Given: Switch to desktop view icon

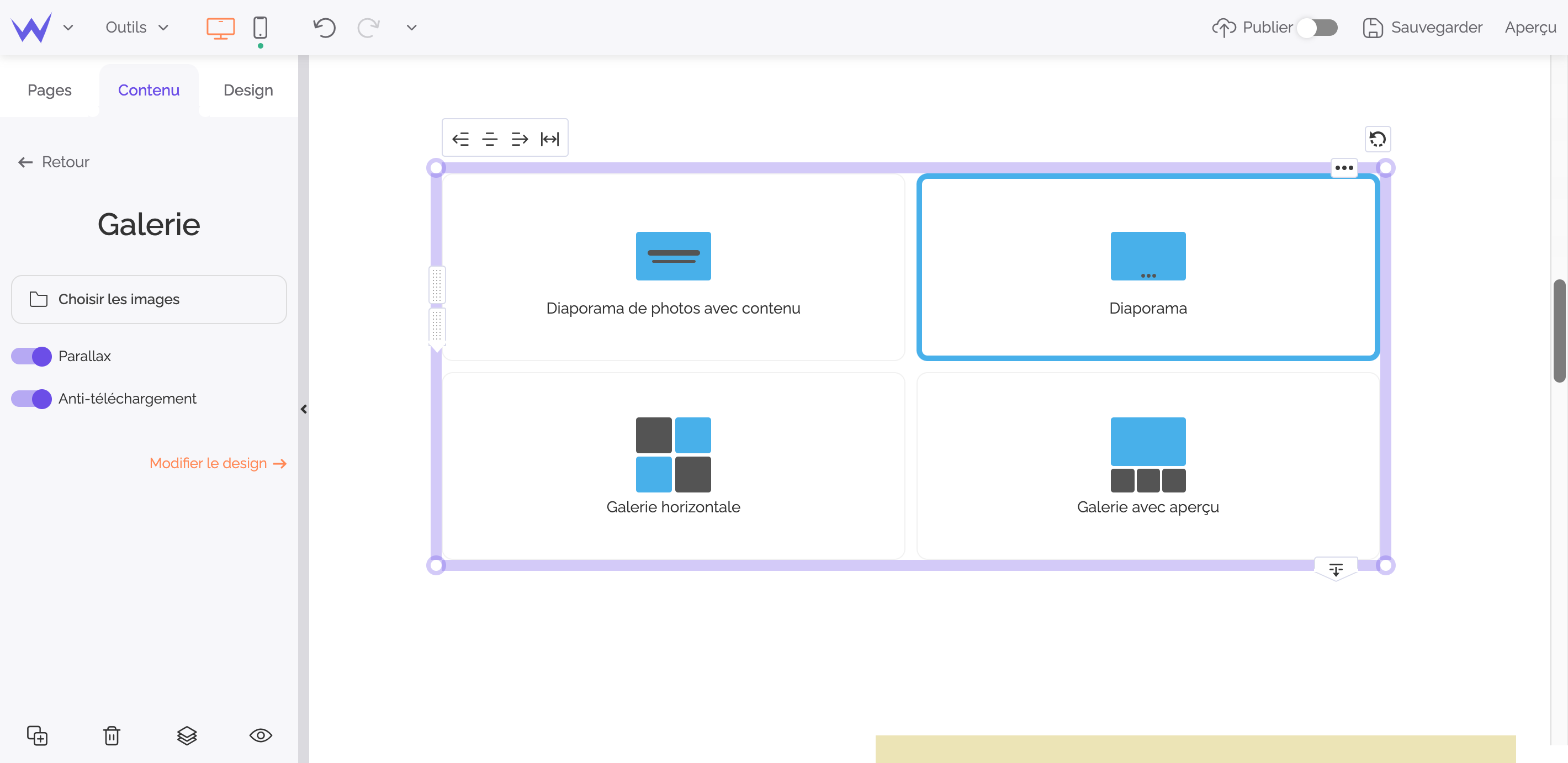Looking at the screenshot, I should 220,28.
